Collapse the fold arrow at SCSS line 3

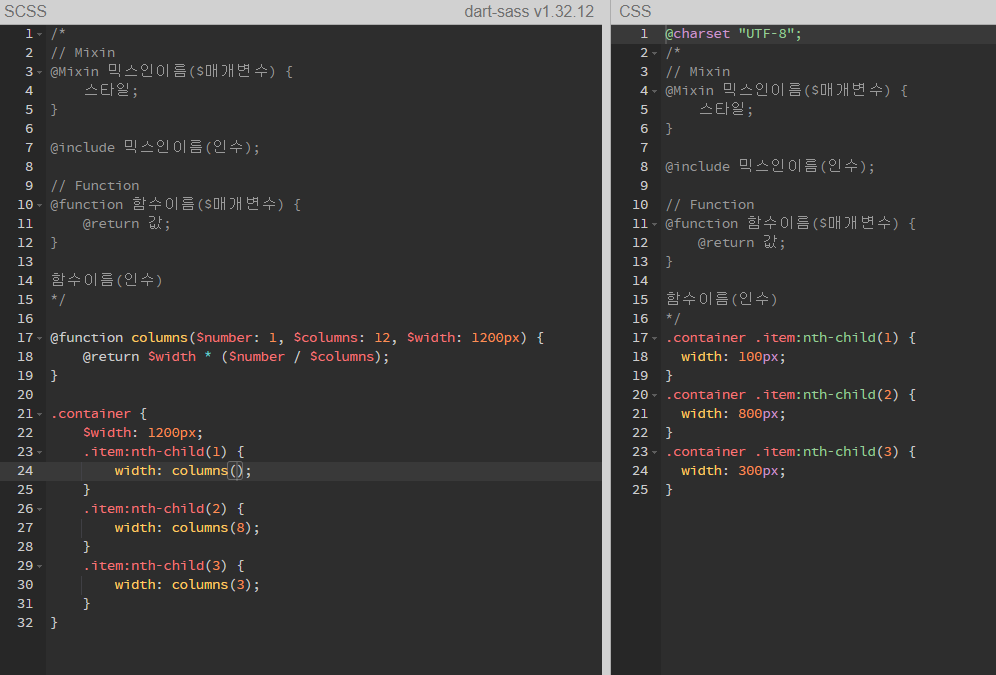(39, 72)
